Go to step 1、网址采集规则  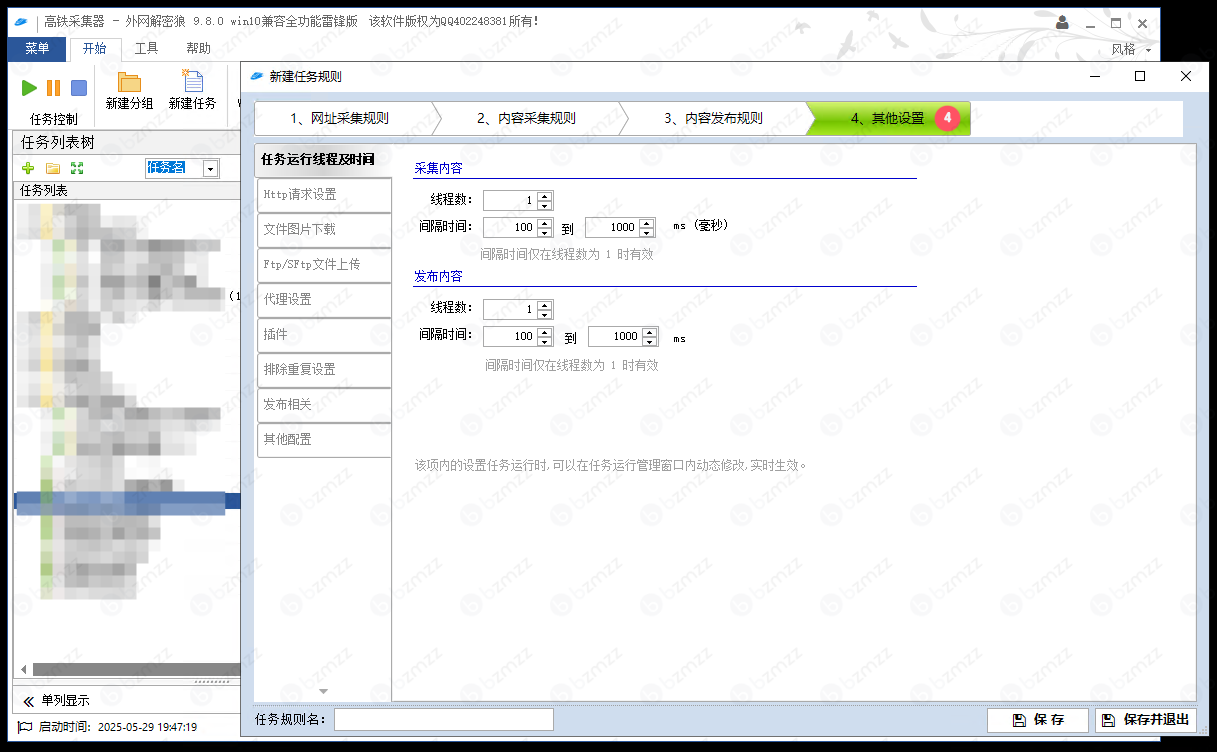click(x=340, y=118)
